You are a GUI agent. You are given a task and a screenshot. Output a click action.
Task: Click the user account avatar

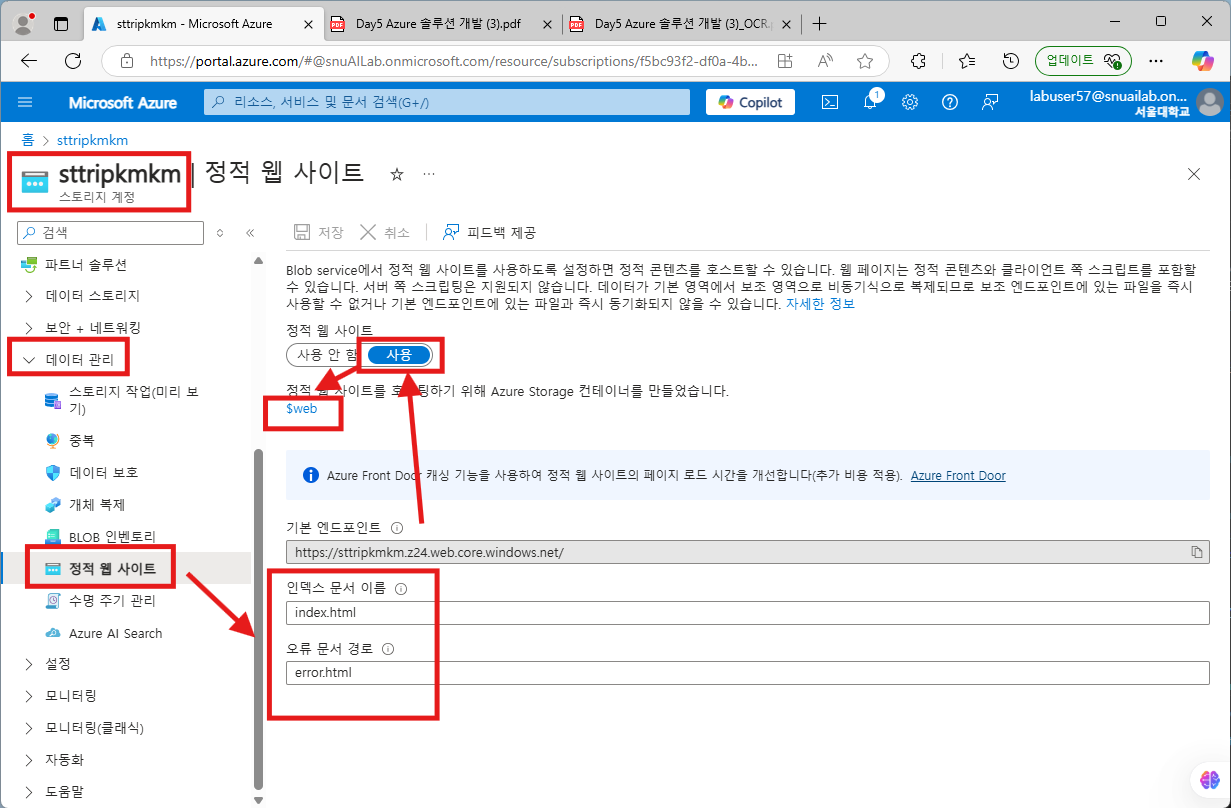tap(1210, 102)
